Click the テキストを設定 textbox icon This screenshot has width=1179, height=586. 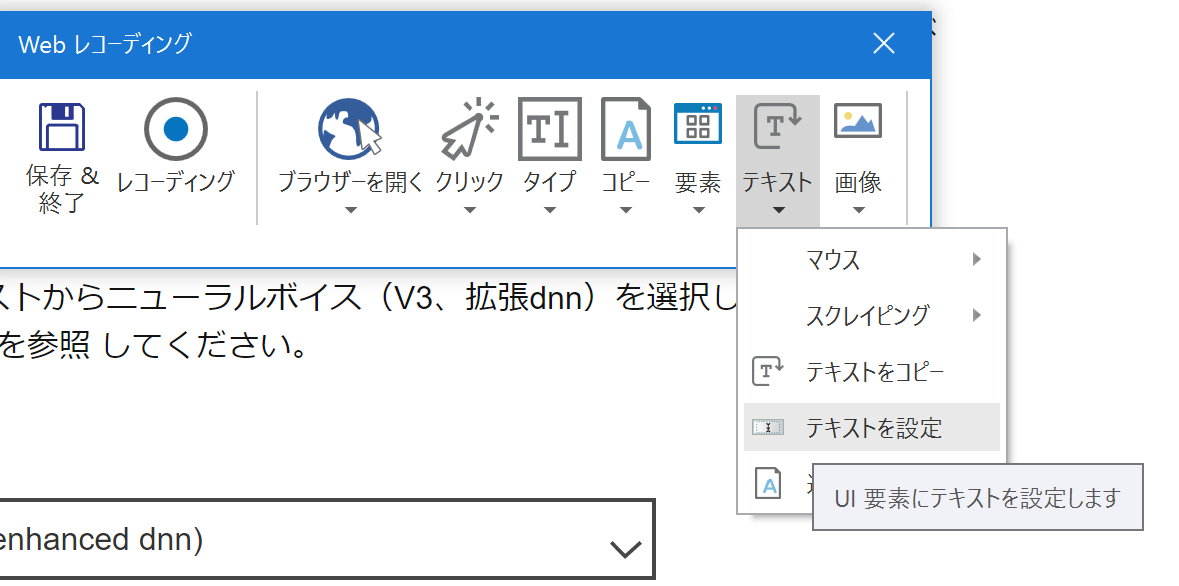pos(768,428)
